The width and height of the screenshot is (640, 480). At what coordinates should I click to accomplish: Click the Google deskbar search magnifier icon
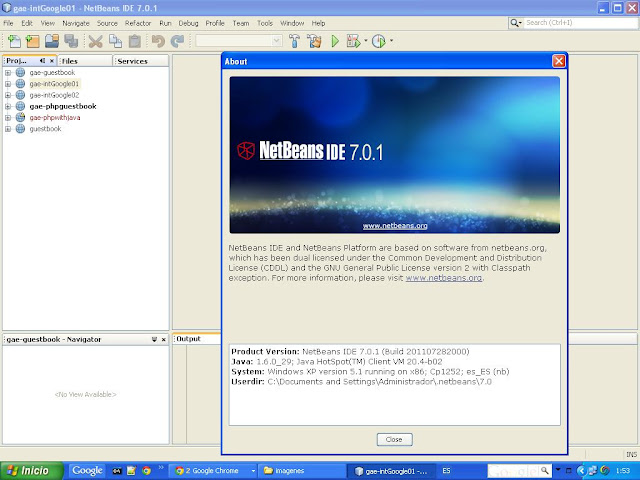tap(544, 471)
